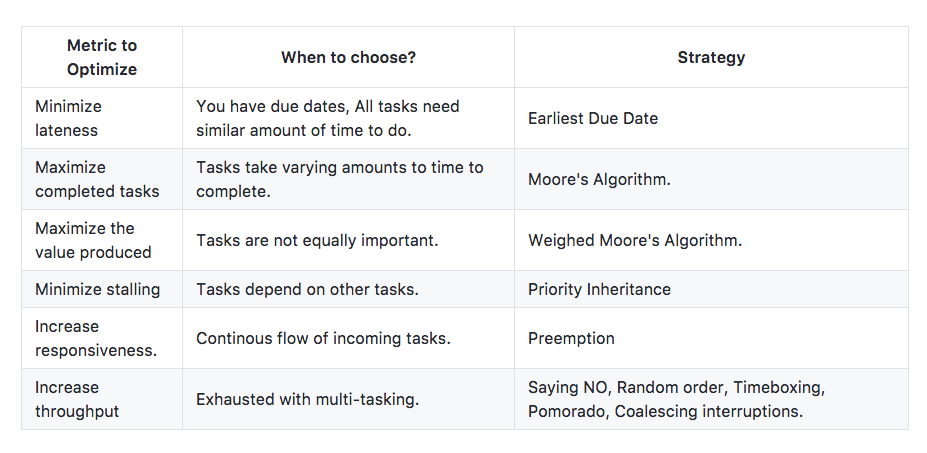
Task: Click the 'Metric to Optimize' column header
Action: tap(102, 57)
